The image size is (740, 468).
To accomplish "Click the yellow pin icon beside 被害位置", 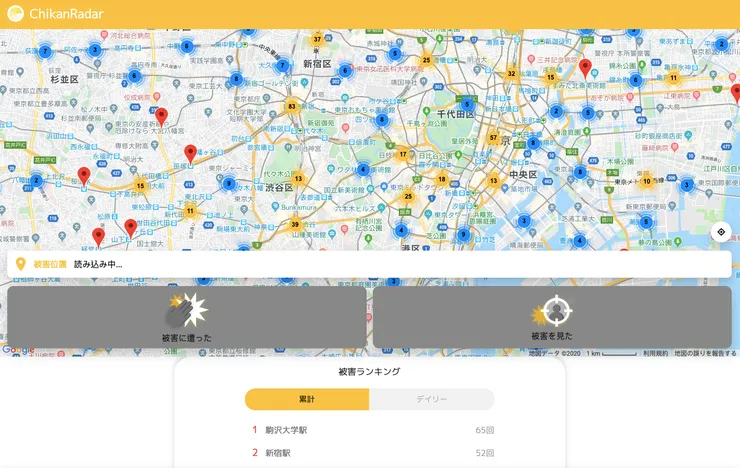I will (x=20, y=264).
